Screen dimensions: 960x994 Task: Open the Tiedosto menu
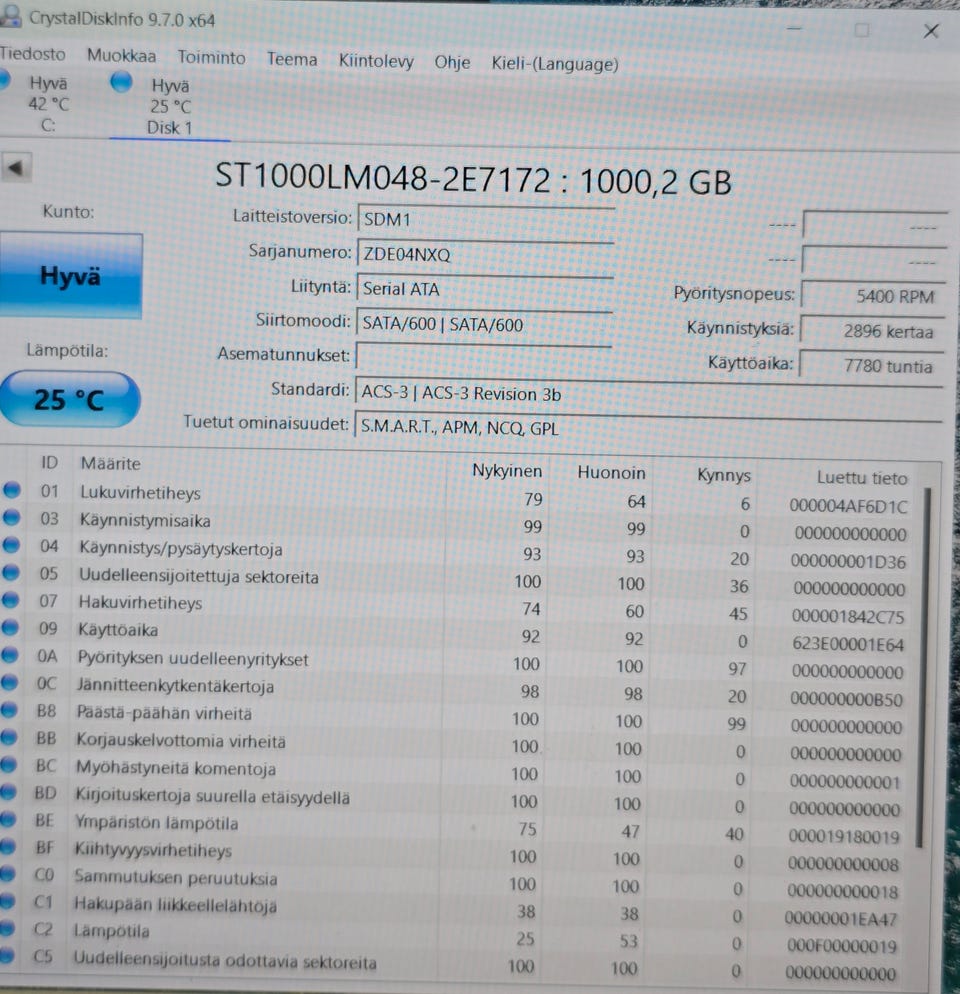(x=32, y=54)
